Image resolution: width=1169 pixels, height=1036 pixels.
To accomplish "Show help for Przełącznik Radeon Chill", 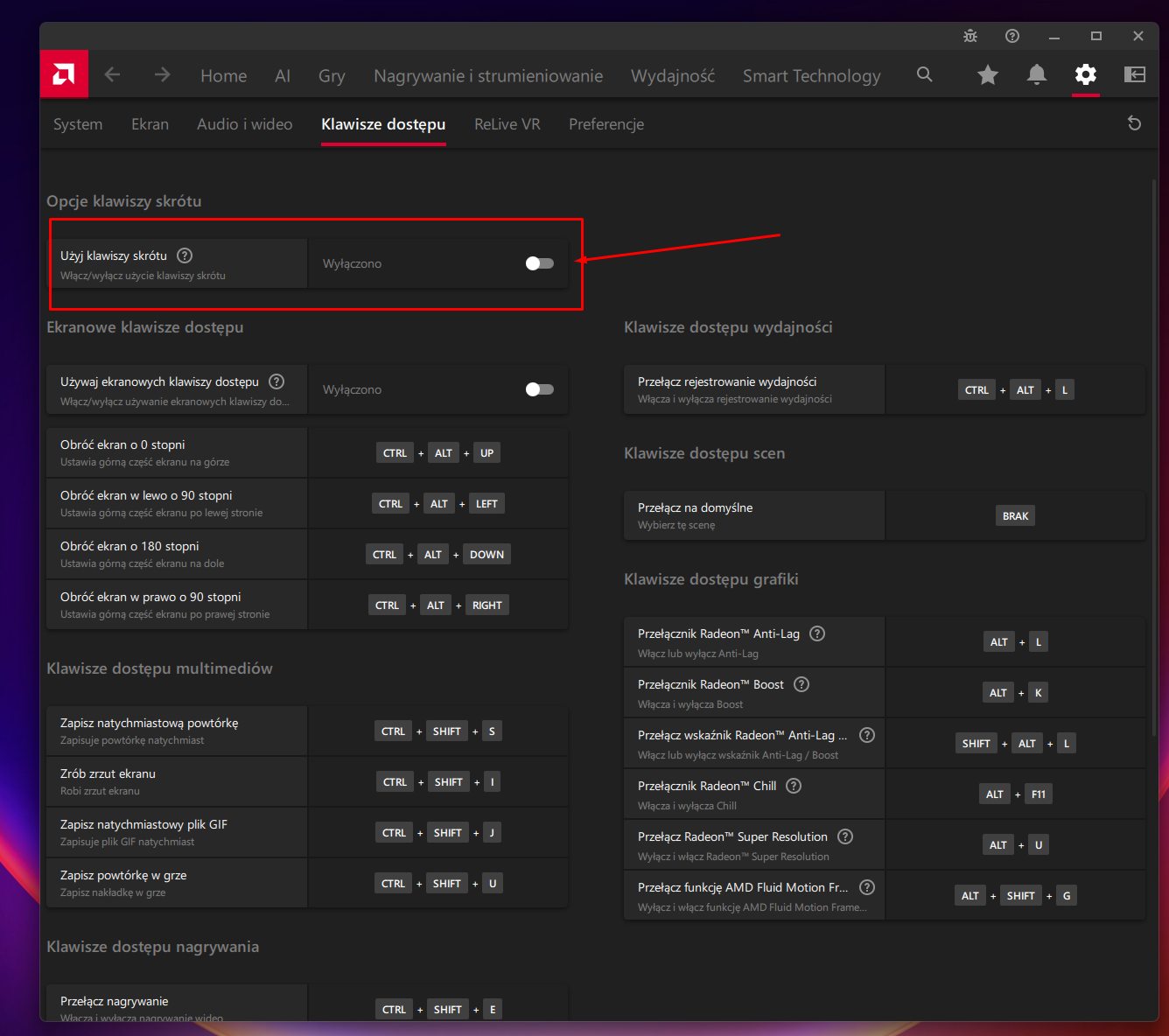I will (x=794, y=786).
